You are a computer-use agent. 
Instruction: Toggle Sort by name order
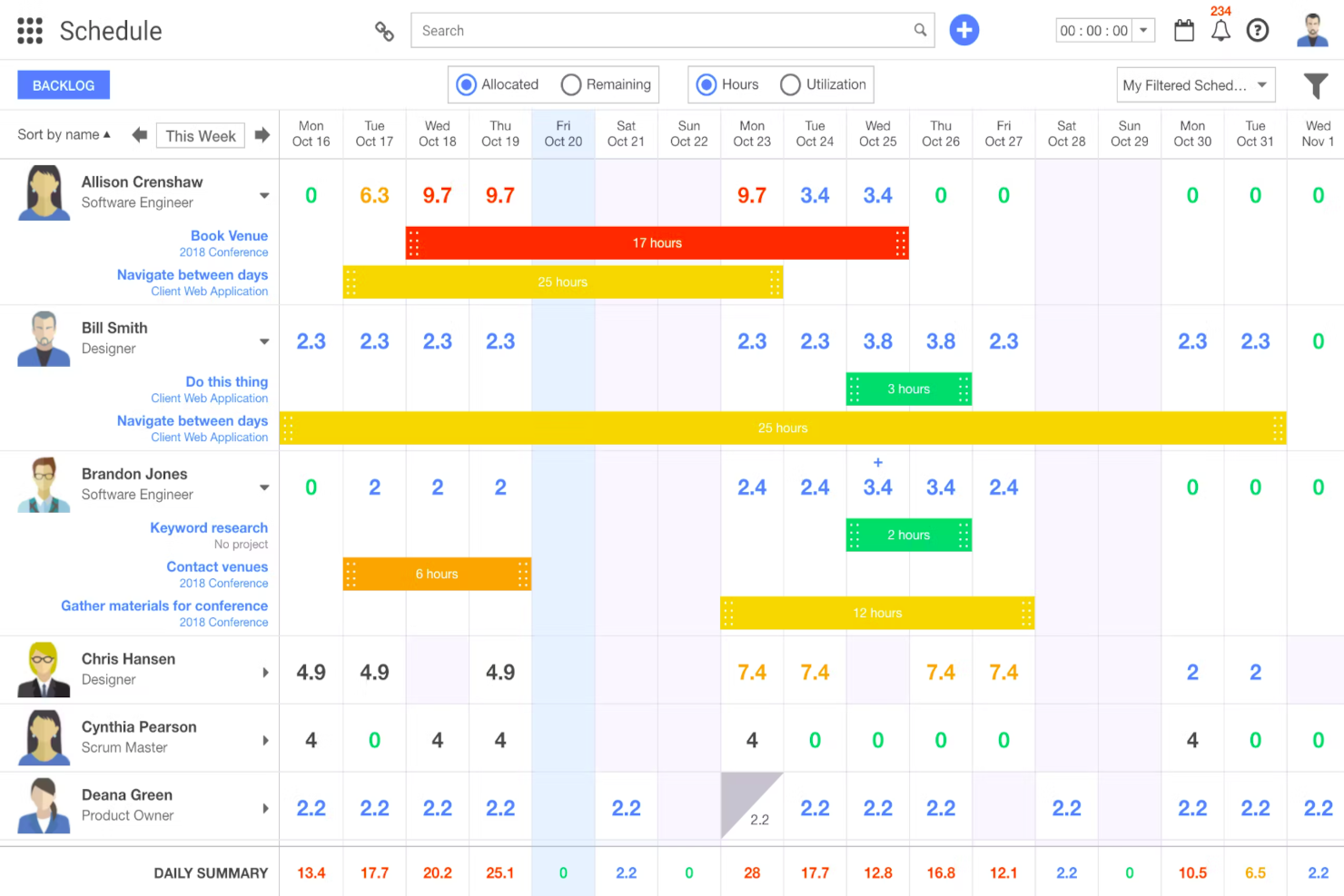[x=64, y=134]
